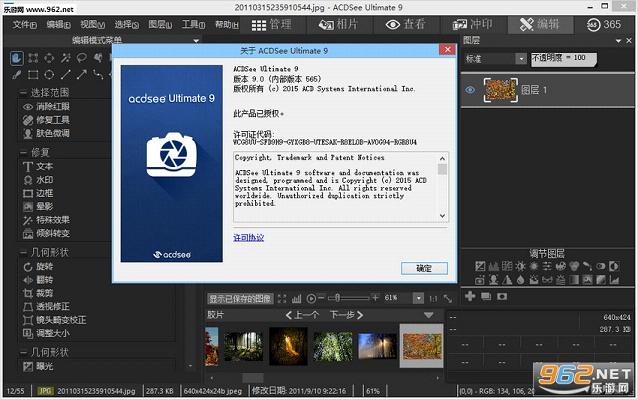This screenshot has height=400, width=638.
Task: Collapse the 修复 group
Action: [23, 153]
